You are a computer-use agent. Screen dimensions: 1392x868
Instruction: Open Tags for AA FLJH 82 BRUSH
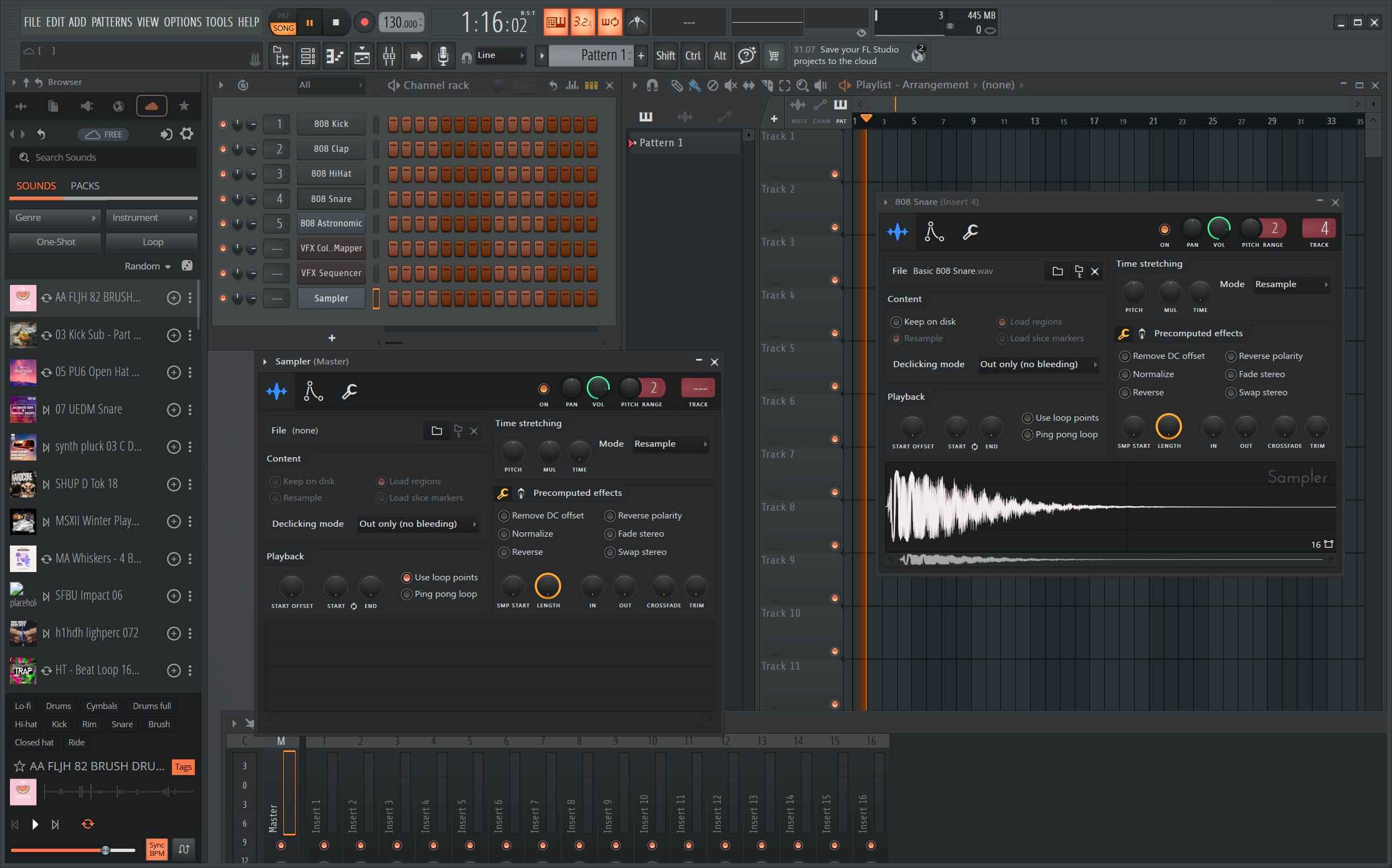click(183, 767)
